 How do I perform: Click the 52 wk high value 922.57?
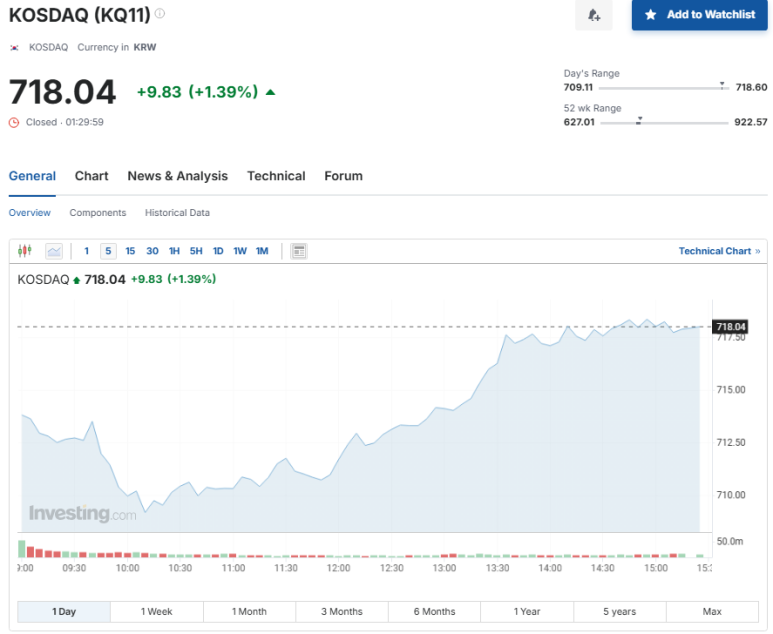pyautogui.click(x=751, y=122)
